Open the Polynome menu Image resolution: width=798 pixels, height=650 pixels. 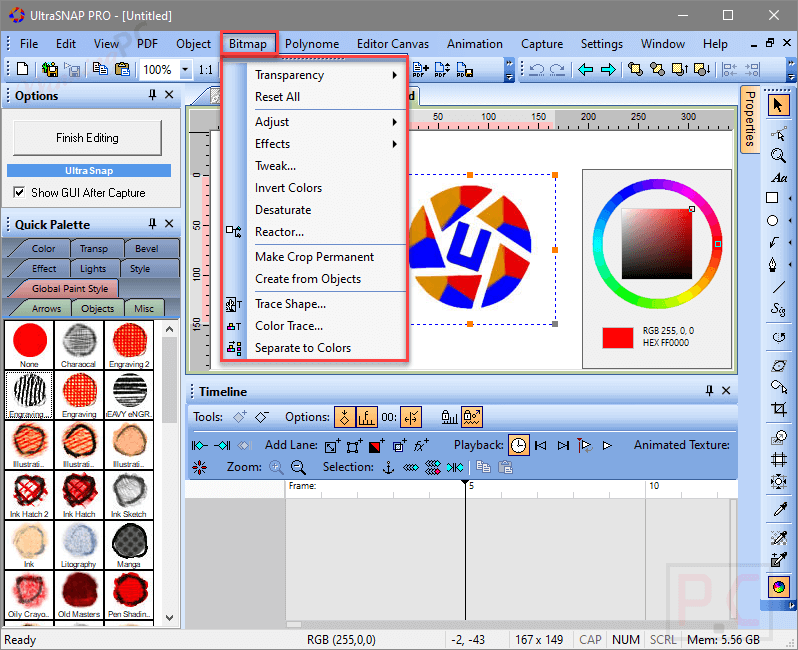tap(312, 44)
